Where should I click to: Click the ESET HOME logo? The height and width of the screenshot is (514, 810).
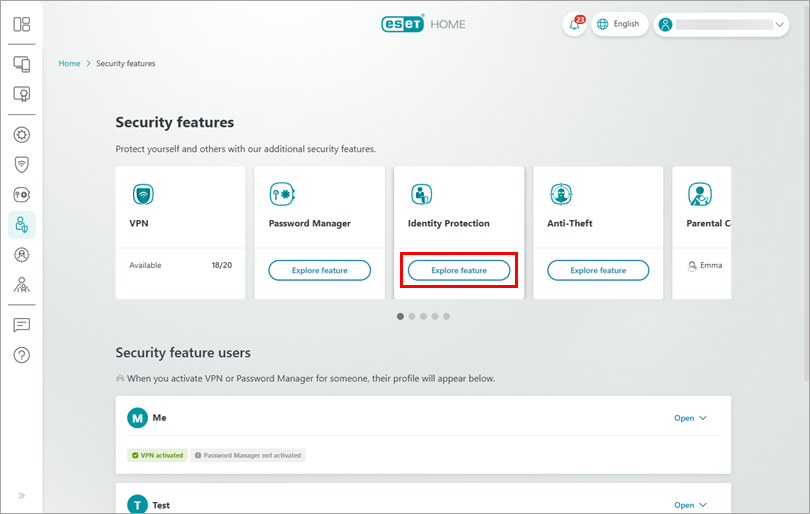(x=423, y=24)
